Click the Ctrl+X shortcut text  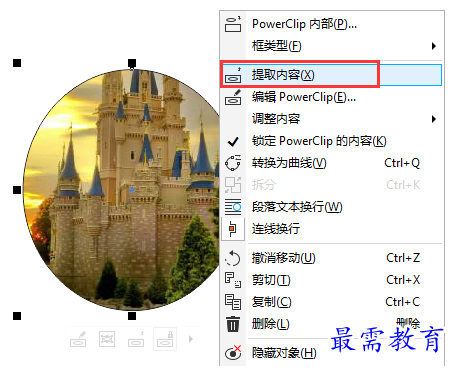pos(403,280)
